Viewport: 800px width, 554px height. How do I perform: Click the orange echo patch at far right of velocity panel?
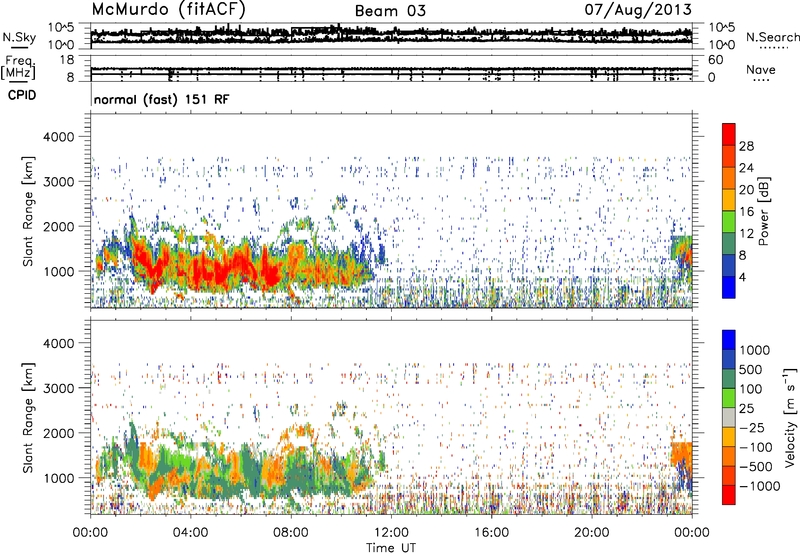681,456
